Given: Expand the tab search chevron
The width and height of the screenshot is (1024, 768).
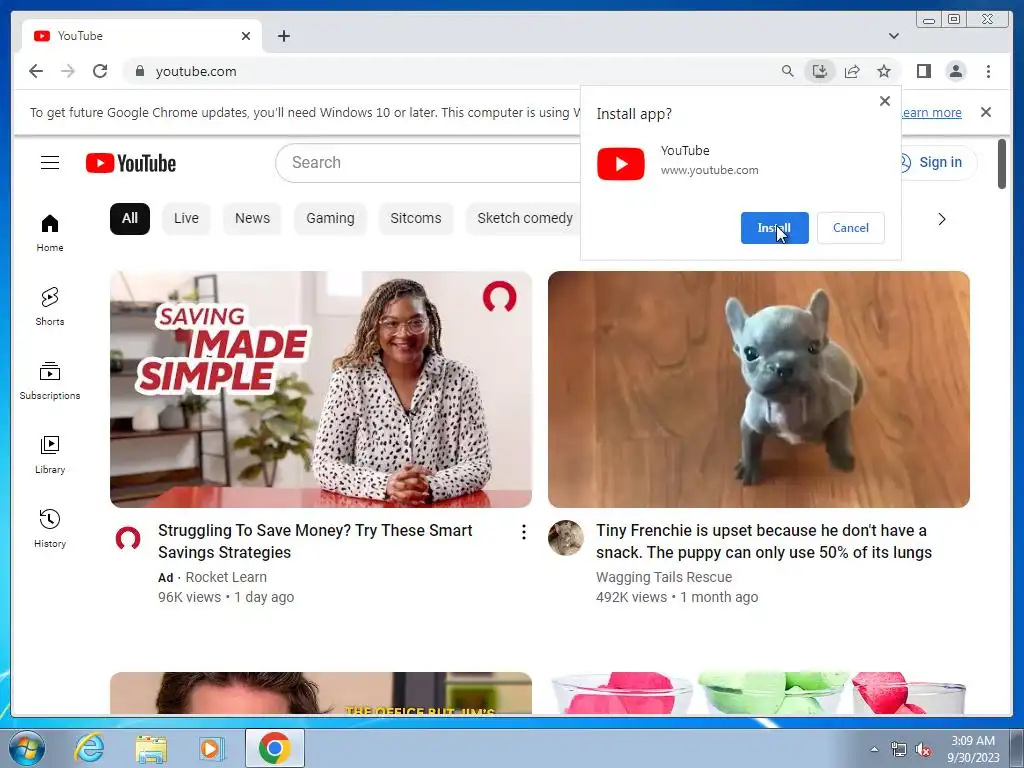Looking at the screenshot, I should pyautogui.click(x=893, y=36).
